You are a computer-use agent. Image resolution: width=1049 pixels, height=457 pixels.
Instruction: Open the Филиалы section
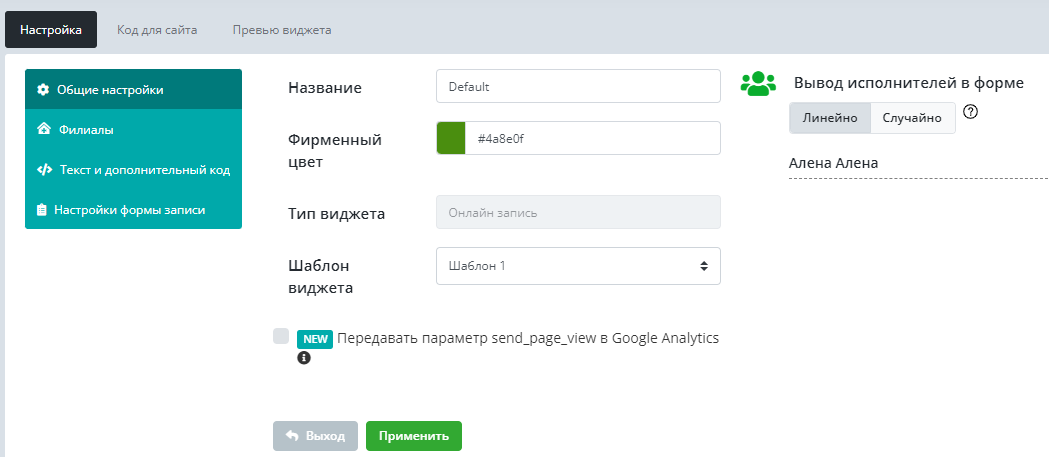point(133,129)
